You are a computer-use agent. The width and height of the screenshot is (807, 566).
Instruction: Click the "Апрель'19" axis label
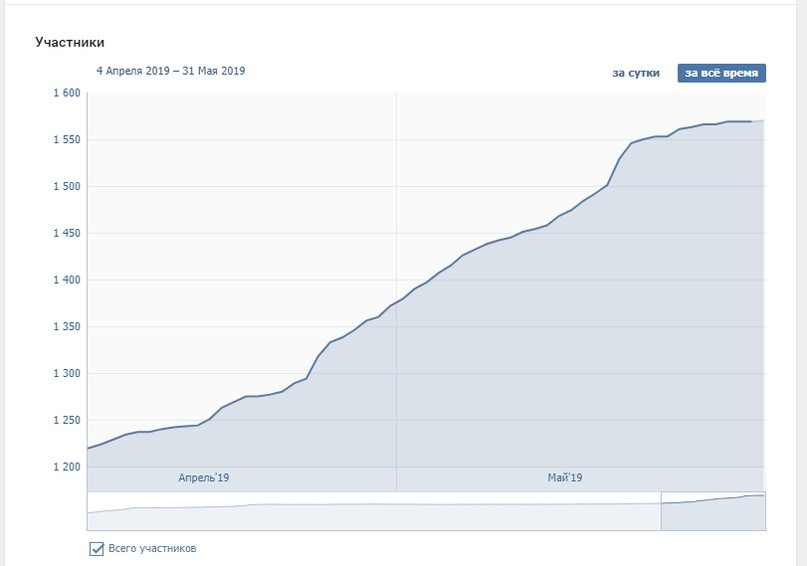coord(204,478)
